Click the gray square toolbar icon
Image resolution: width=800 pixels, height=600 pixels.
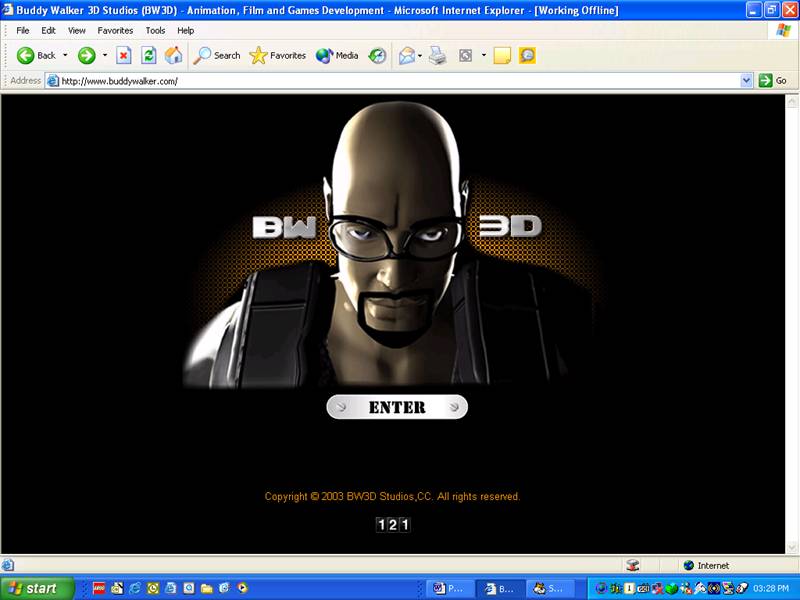coord(465,55)
